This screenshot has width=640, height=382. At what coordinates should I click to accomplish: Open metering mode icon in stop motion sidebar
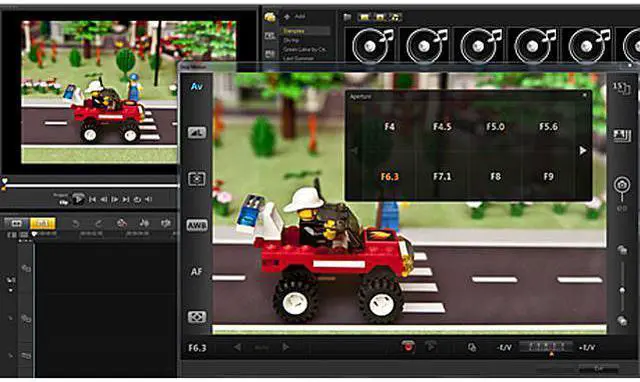click(197, 179)
